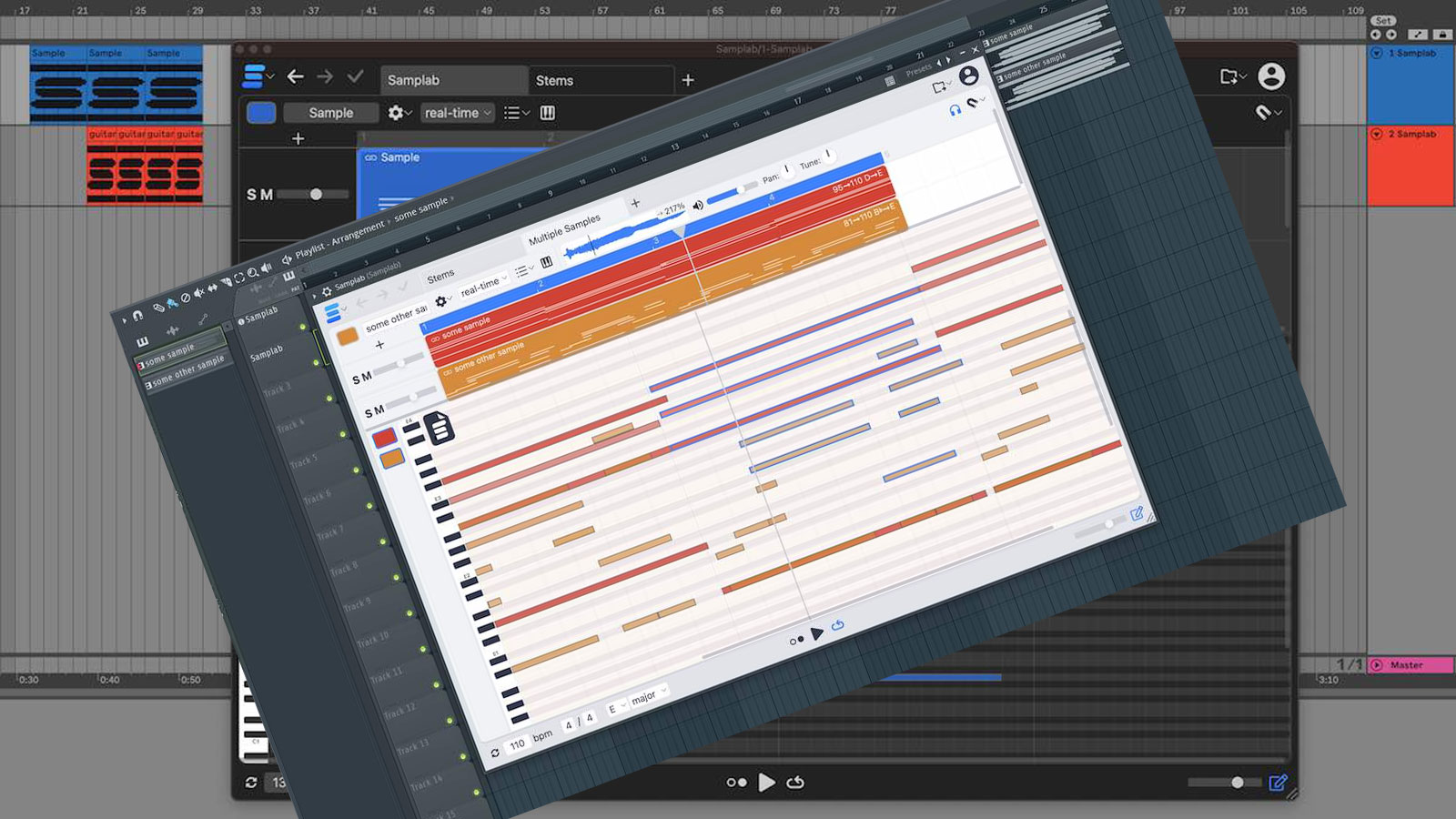Click the Stems tab in the tilted light window
The width and height of the screenshot is (1456, 819).
point(440,276)
